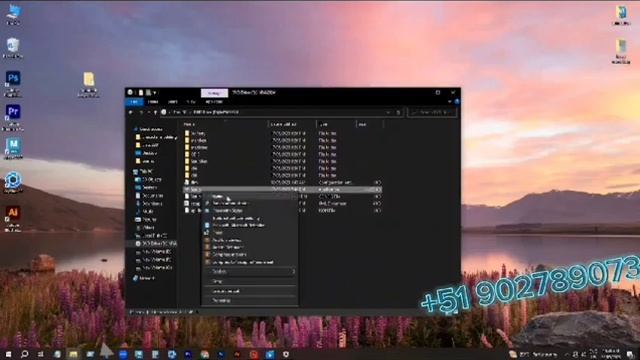This screenshot has width=640, height=360.
Task: Open File Explorer from the taskbar
Action: 73,354
